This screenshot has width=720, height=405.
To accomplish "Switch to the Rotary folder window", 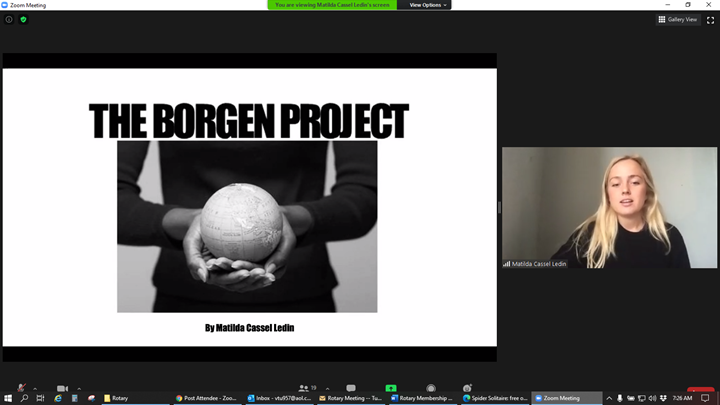I will click(x=135, y=398).
